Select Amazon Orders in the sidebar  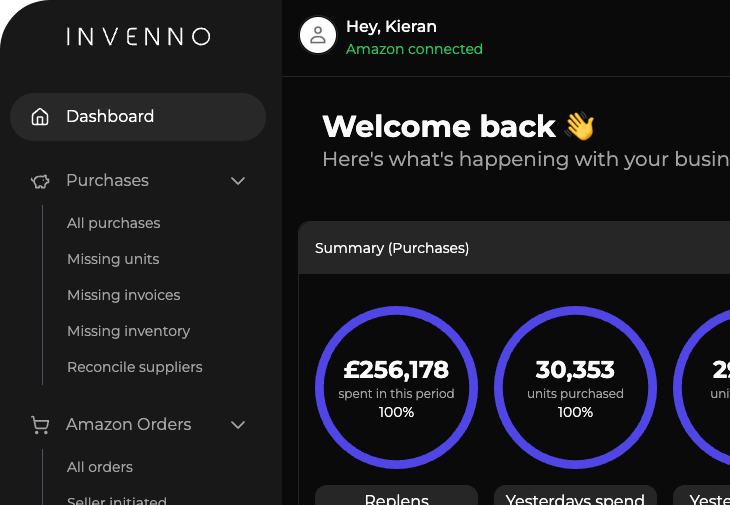pyautogui.click(x=128, y=424)
